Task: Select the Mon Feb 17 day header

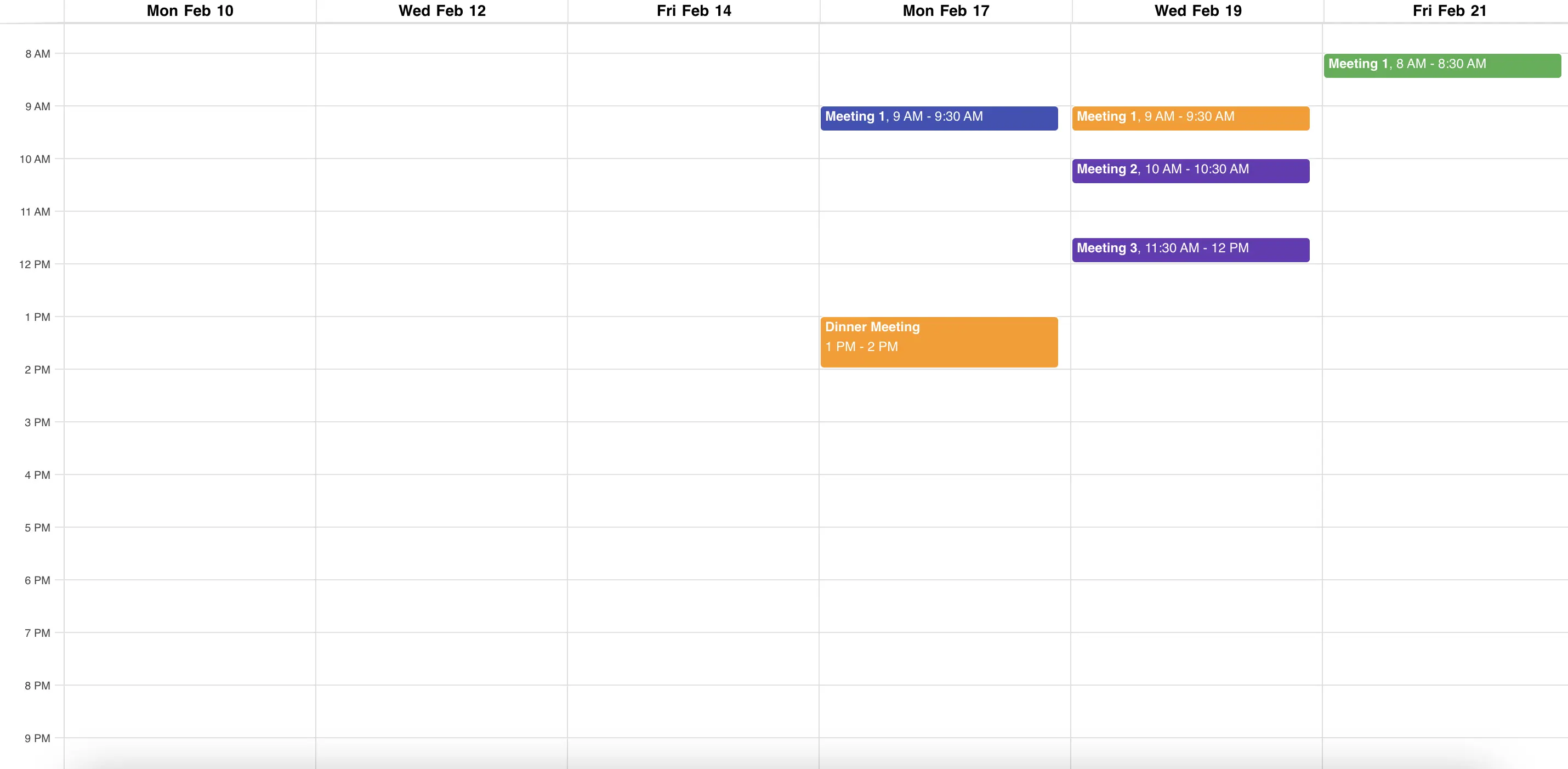Action: (x=945, y=10)
